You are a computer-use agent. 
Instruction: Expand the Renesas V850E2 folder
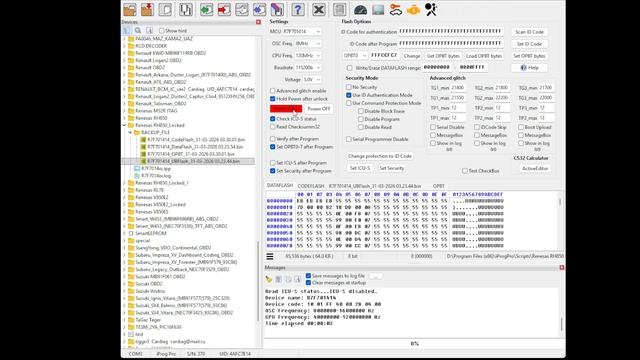124,198
